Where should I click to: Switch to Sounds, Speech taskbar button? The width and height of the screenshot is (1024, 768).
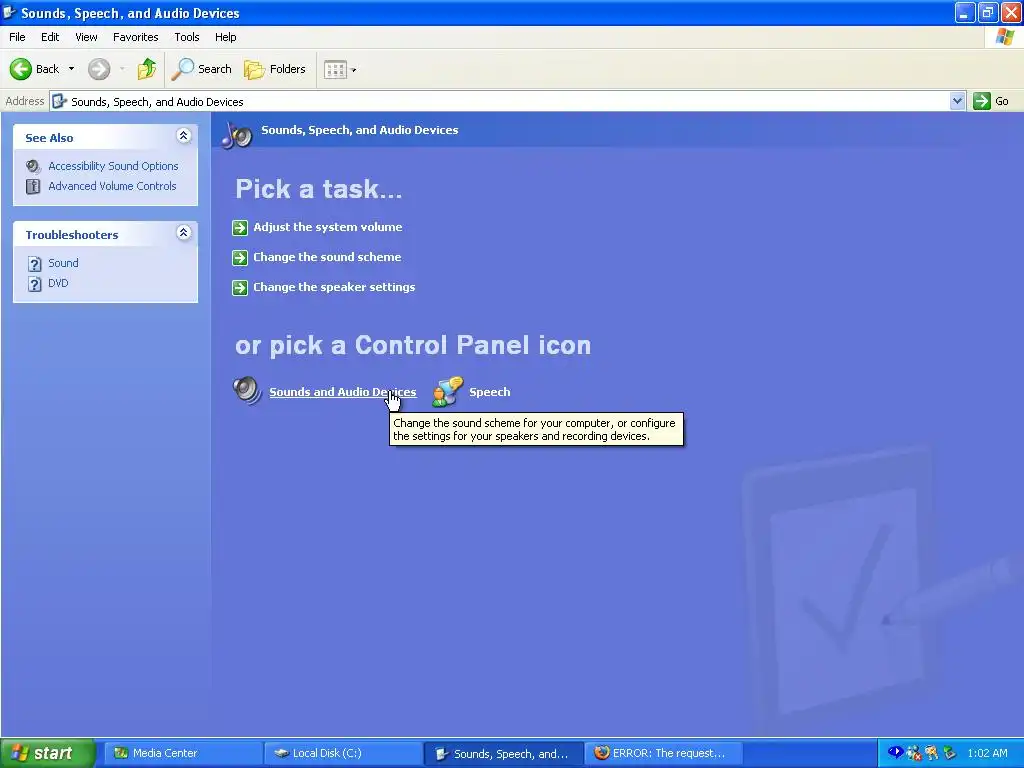[503, 754]
